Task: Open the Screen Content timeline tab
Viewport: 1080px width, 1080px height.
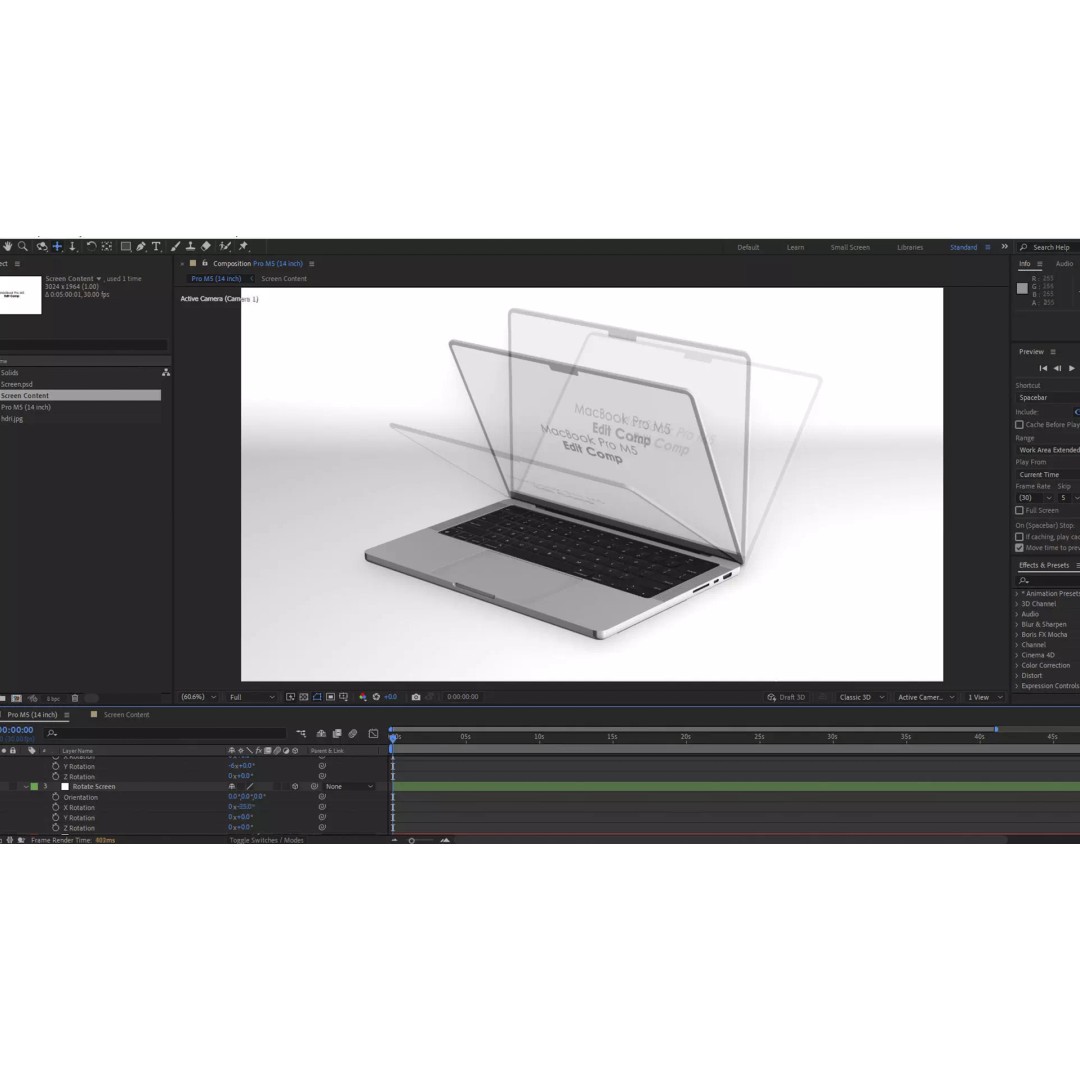Action: [126, 715]
